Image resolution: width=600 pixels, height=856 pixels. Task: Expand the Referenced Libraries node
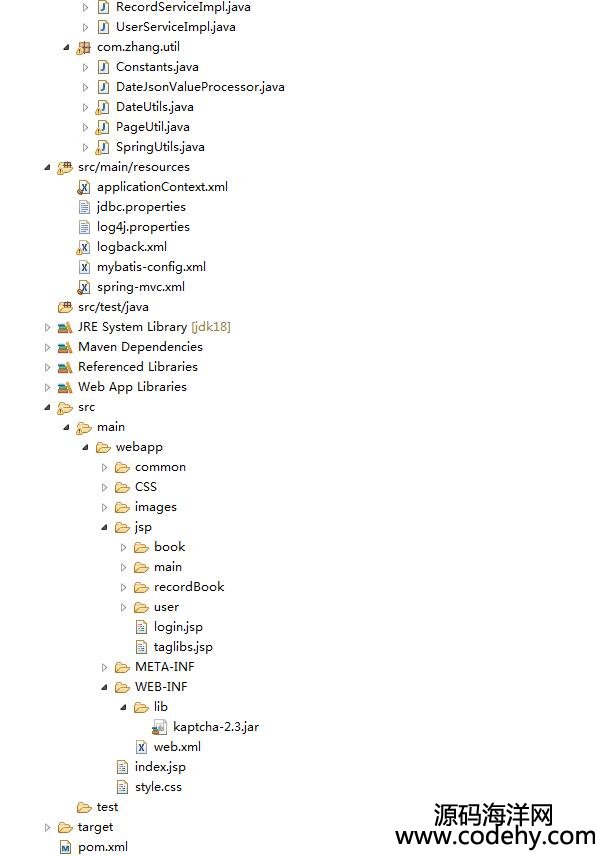(47, 367)
